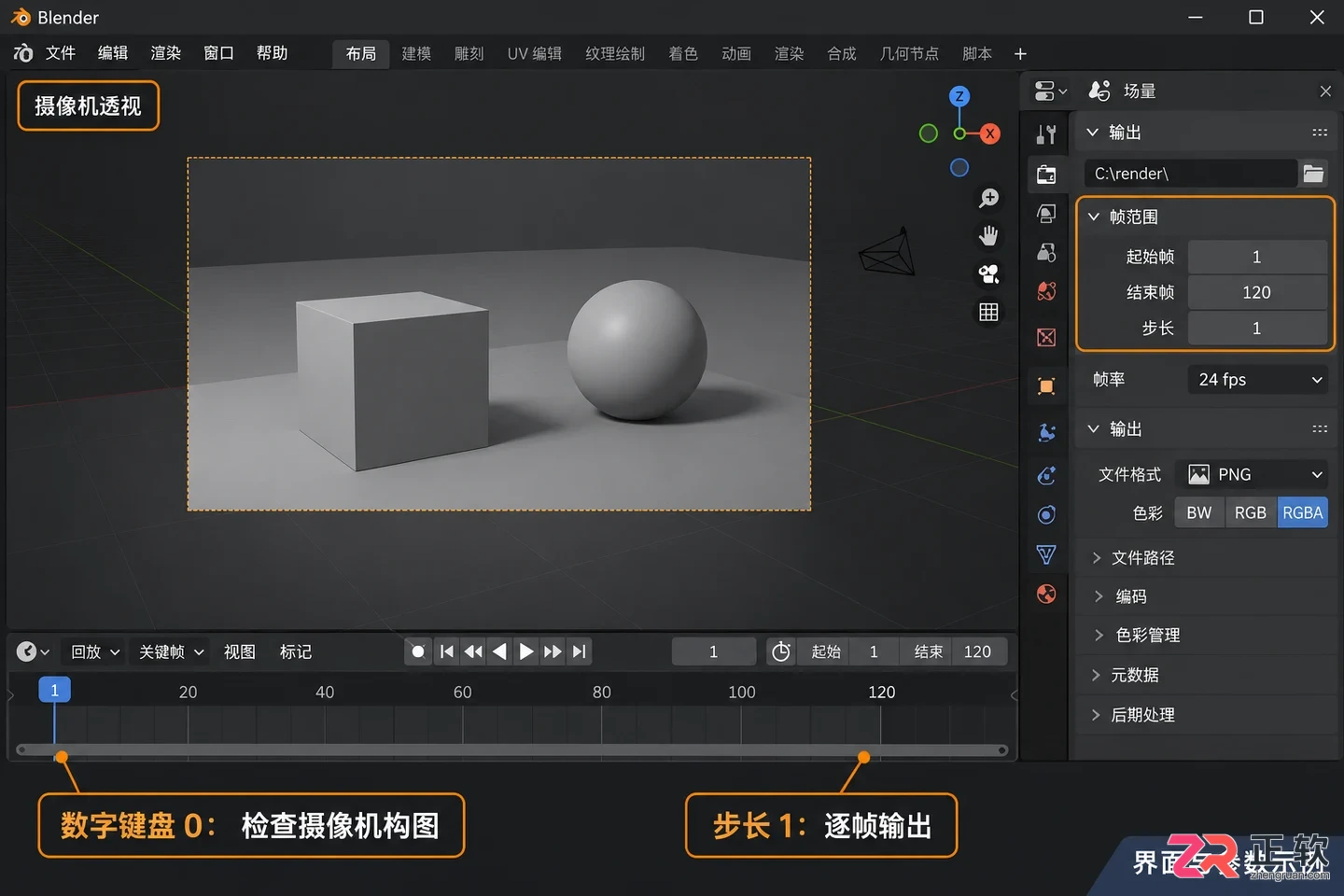The width and height of the screenshot is (1344, 896).
Task: Click the red X axis gizmo
Action: point(990,133)
